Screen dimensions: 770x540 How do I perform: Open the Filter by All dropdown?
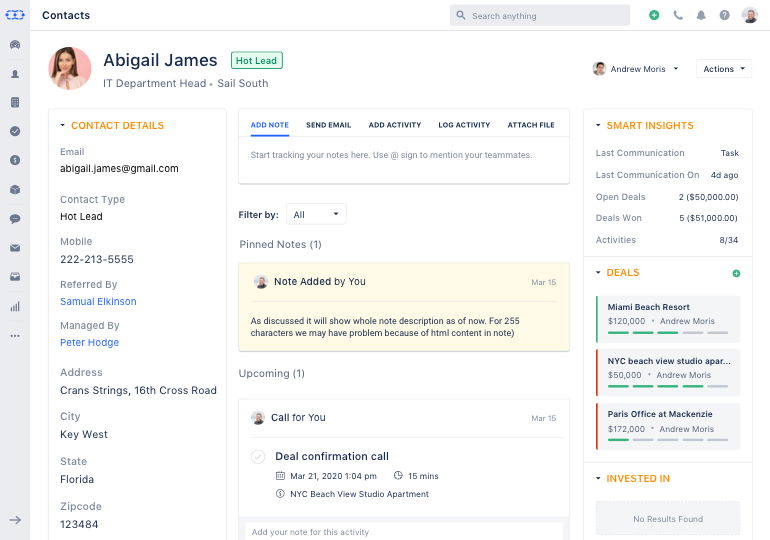point(316,214)
